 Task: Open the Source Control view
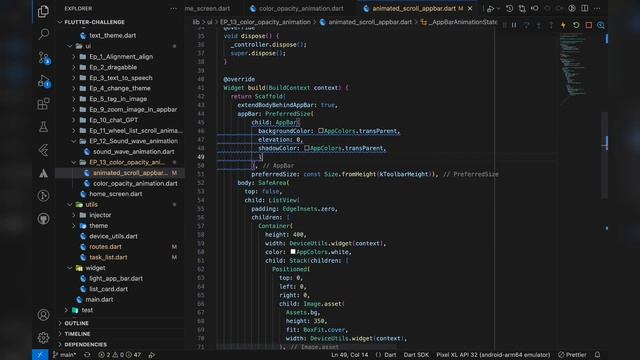(x=44, y=58)
